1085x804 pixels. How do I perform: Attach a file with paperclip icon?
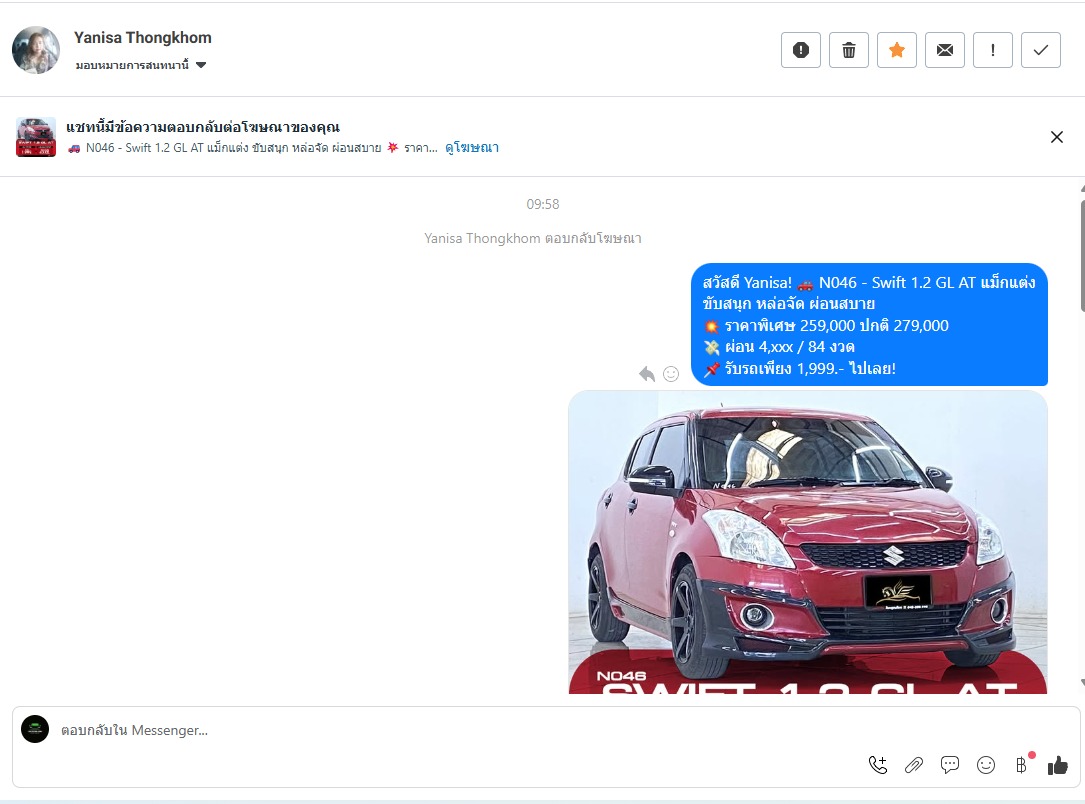[x=914, y=765]
